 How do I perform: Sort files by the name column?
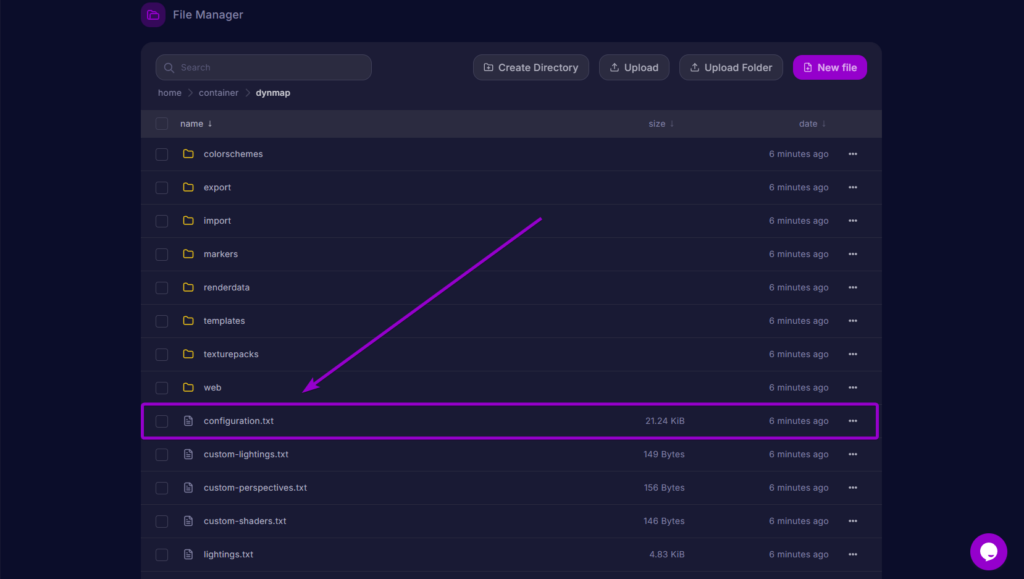[x=196, y=124]
